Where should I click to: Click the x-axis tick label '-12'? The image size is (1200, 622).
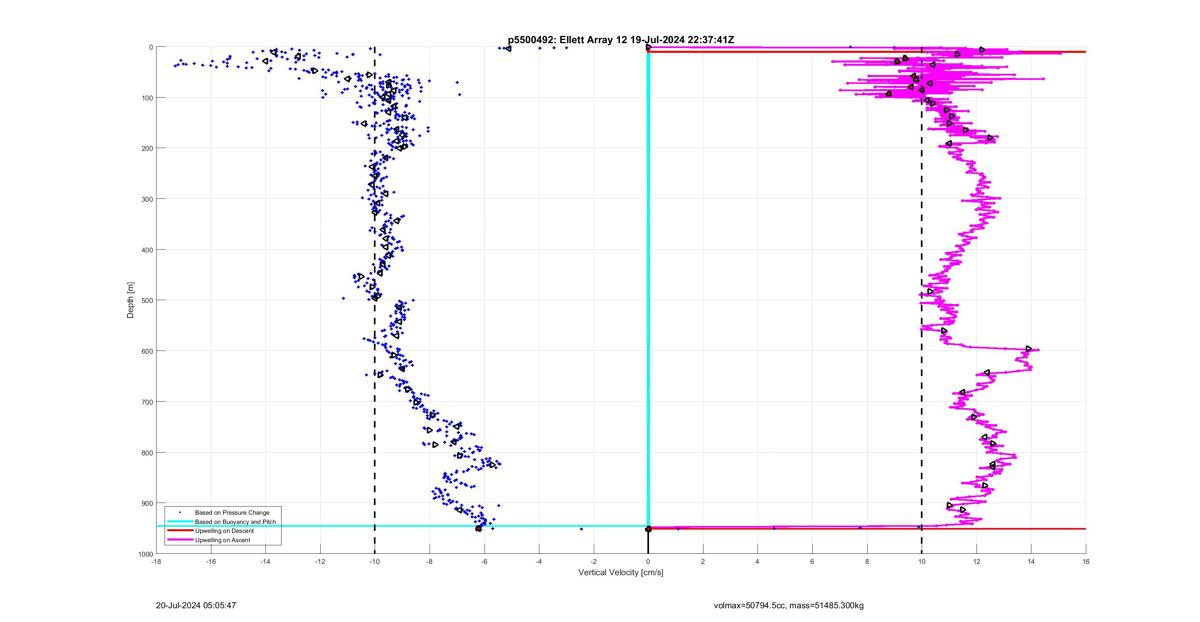click(320, 562)
